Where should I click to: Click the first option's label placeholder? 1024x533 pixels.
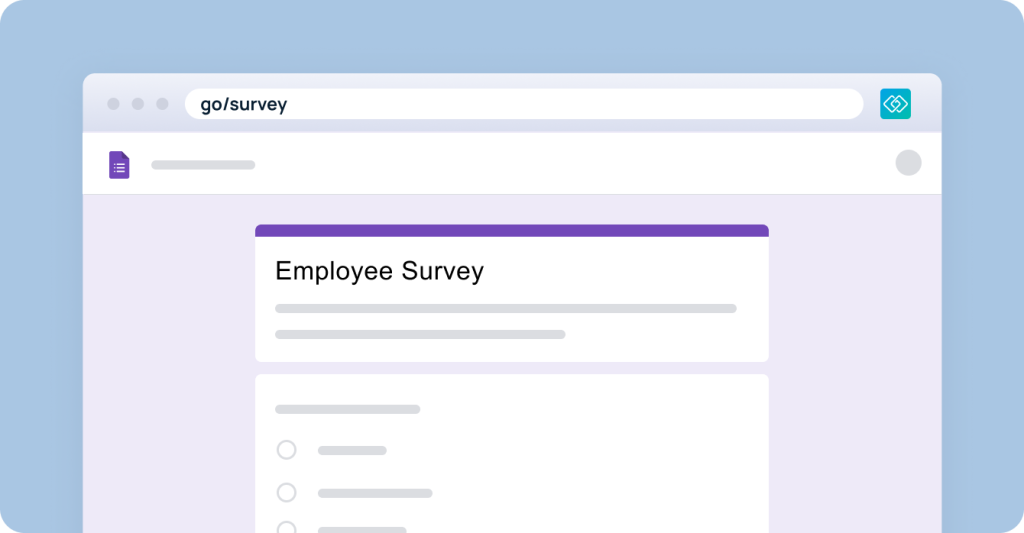point(352,450)
